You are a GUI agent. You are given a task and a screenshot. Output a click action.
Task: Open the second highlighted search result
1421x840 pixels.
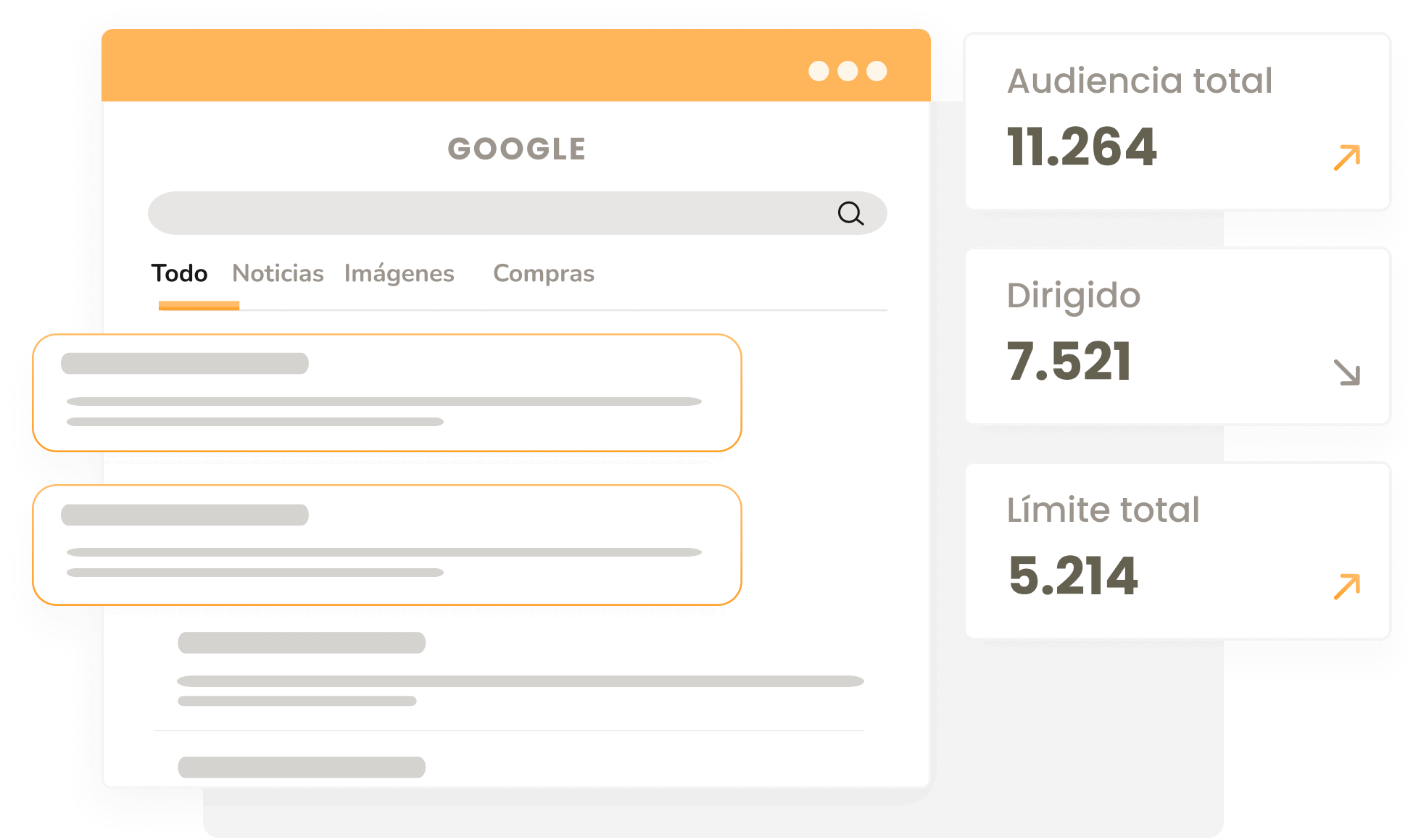click(387, 545)
